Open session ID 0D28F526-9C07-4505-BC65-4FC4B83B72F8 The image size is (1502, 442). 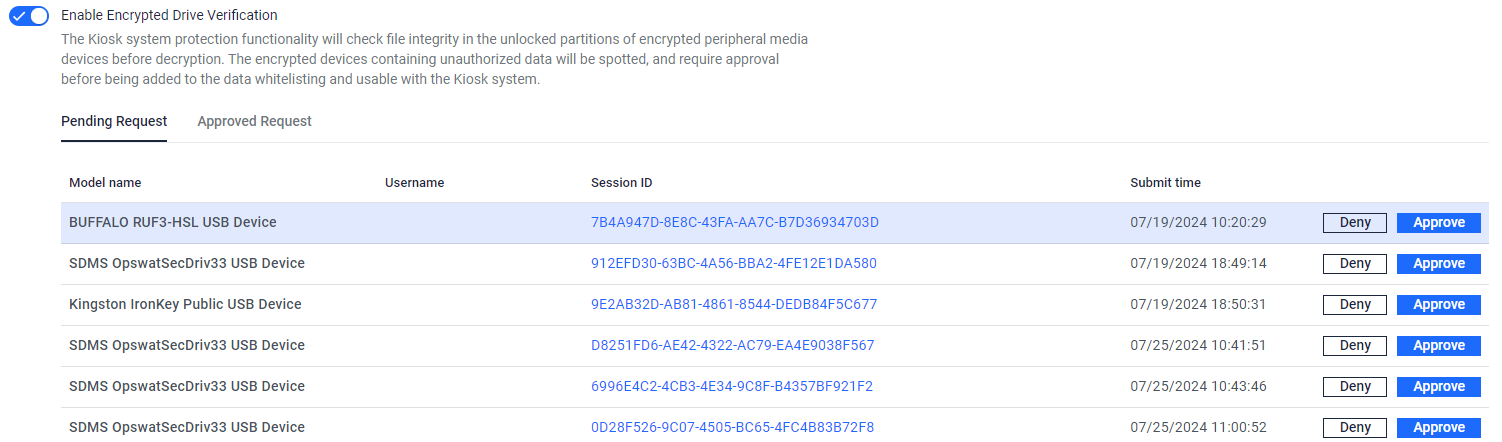(x=733, y=427)
